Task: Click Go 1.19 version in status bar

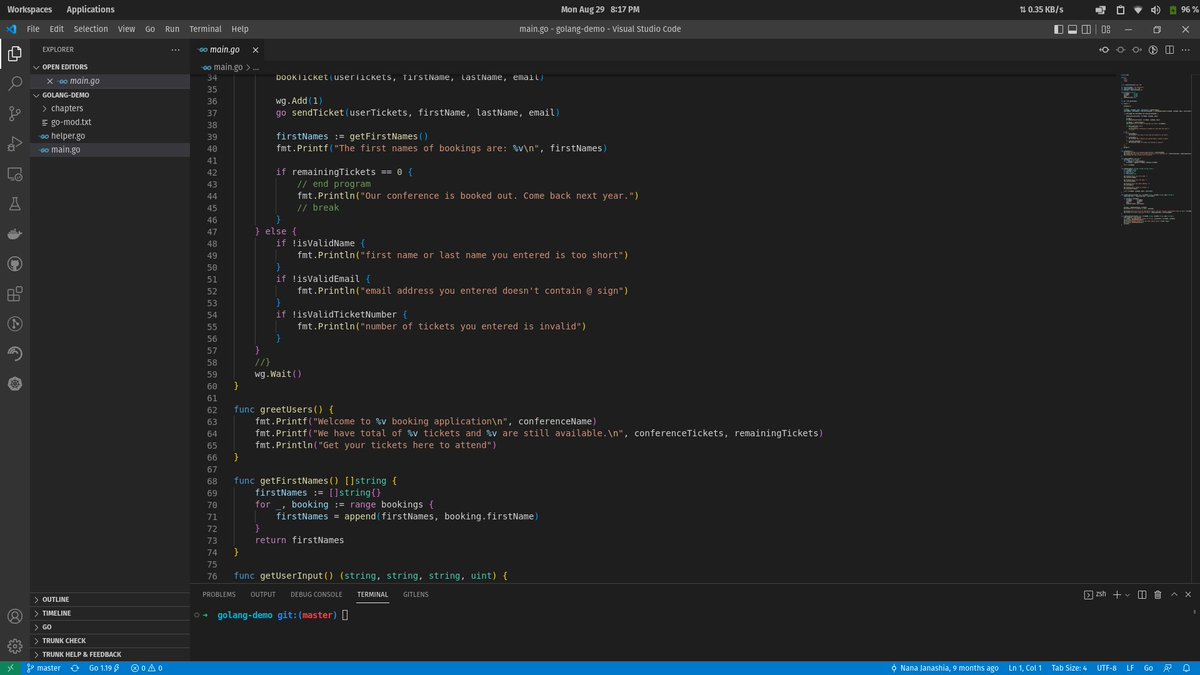Action: 105,667
